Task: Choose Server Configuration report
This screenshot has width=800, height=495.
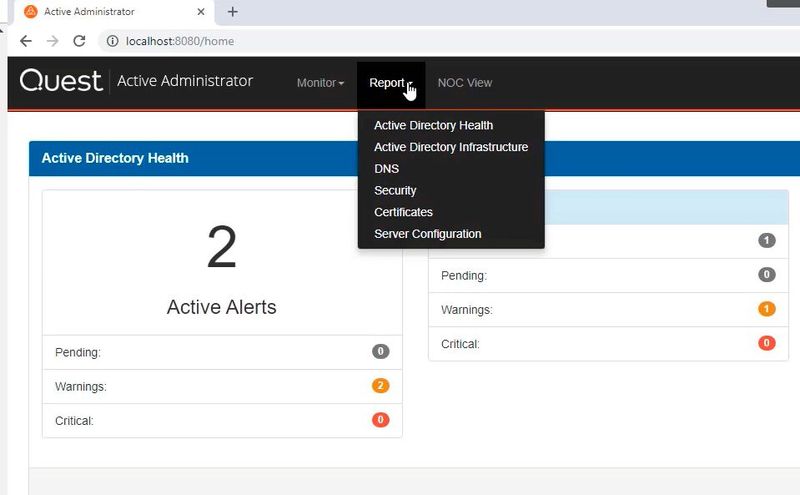Action: tap(427, 234)
